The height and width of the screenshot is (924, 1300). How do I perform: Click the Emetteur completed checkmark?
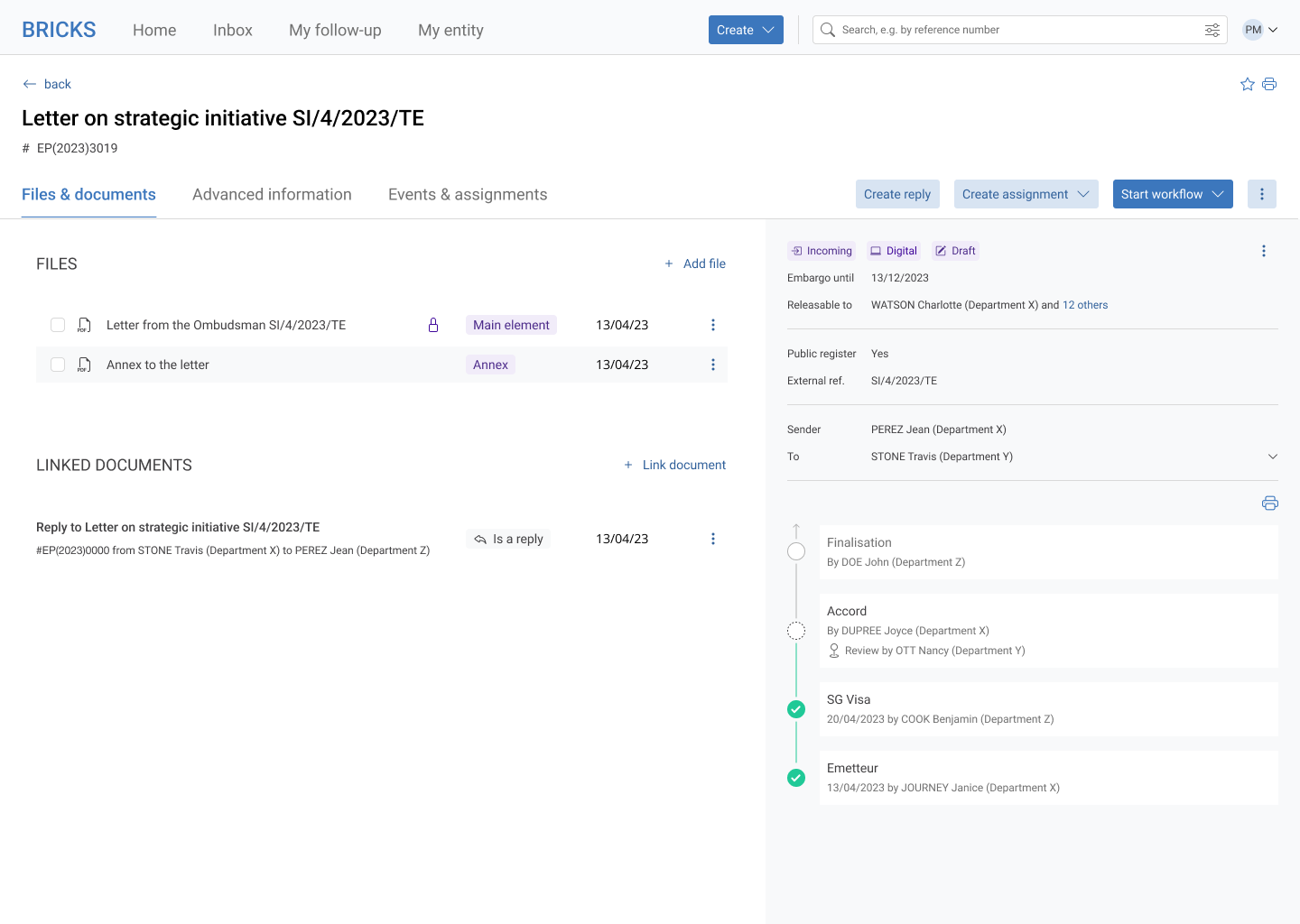coord(796,778)
